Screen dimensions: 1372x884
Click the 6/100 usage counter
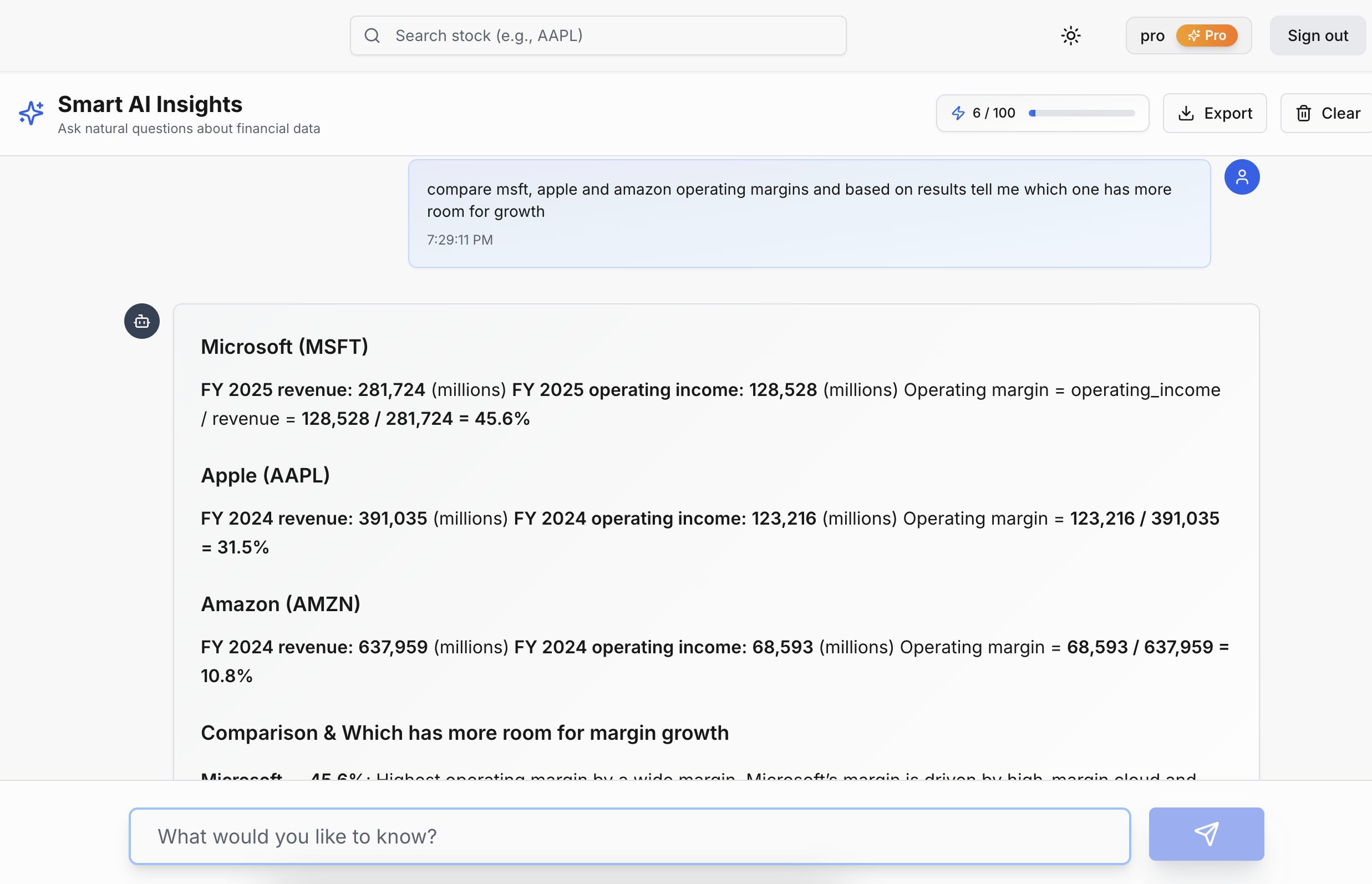coord(993,113)
